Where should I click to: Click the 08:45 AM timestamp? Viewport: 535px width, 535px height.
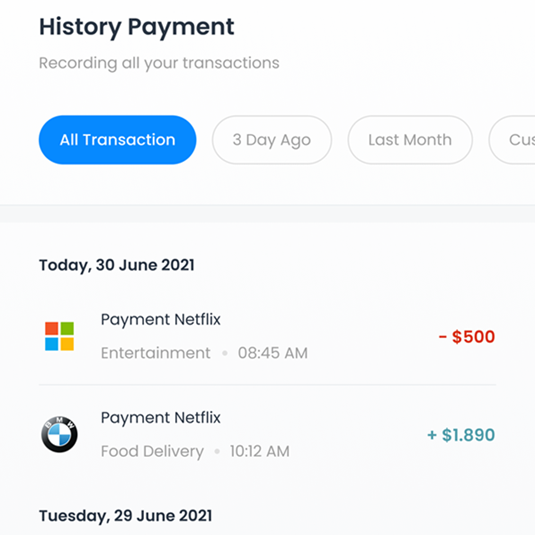point(273,353)
